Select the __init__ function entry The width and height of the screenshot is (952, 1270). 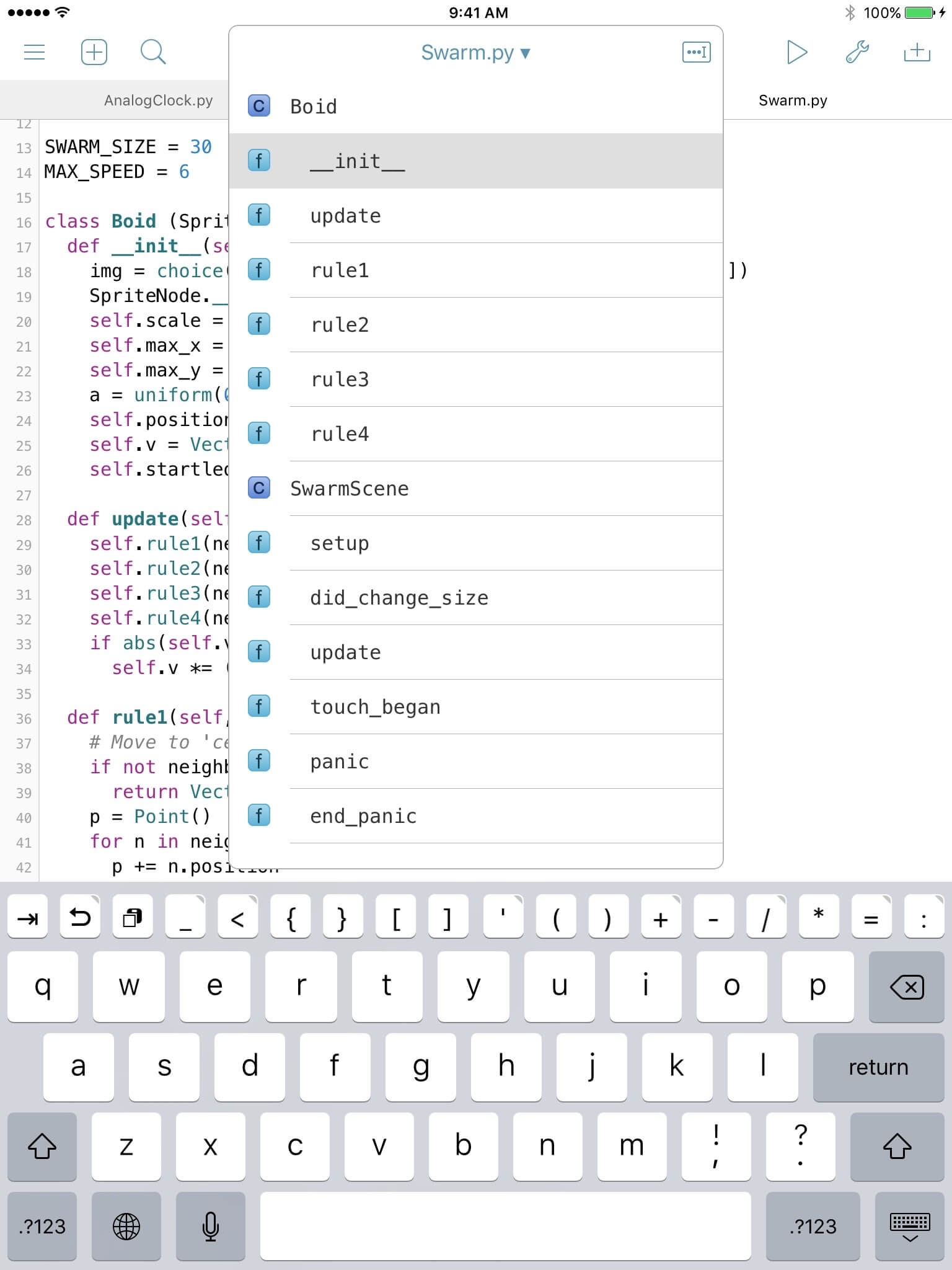click(358, 161)
